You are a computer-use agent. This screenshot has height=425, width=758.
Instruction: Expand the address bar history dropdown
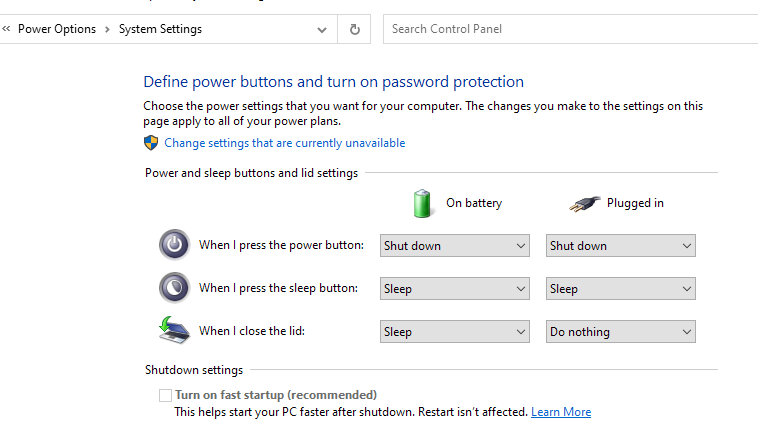click(322, 29)
